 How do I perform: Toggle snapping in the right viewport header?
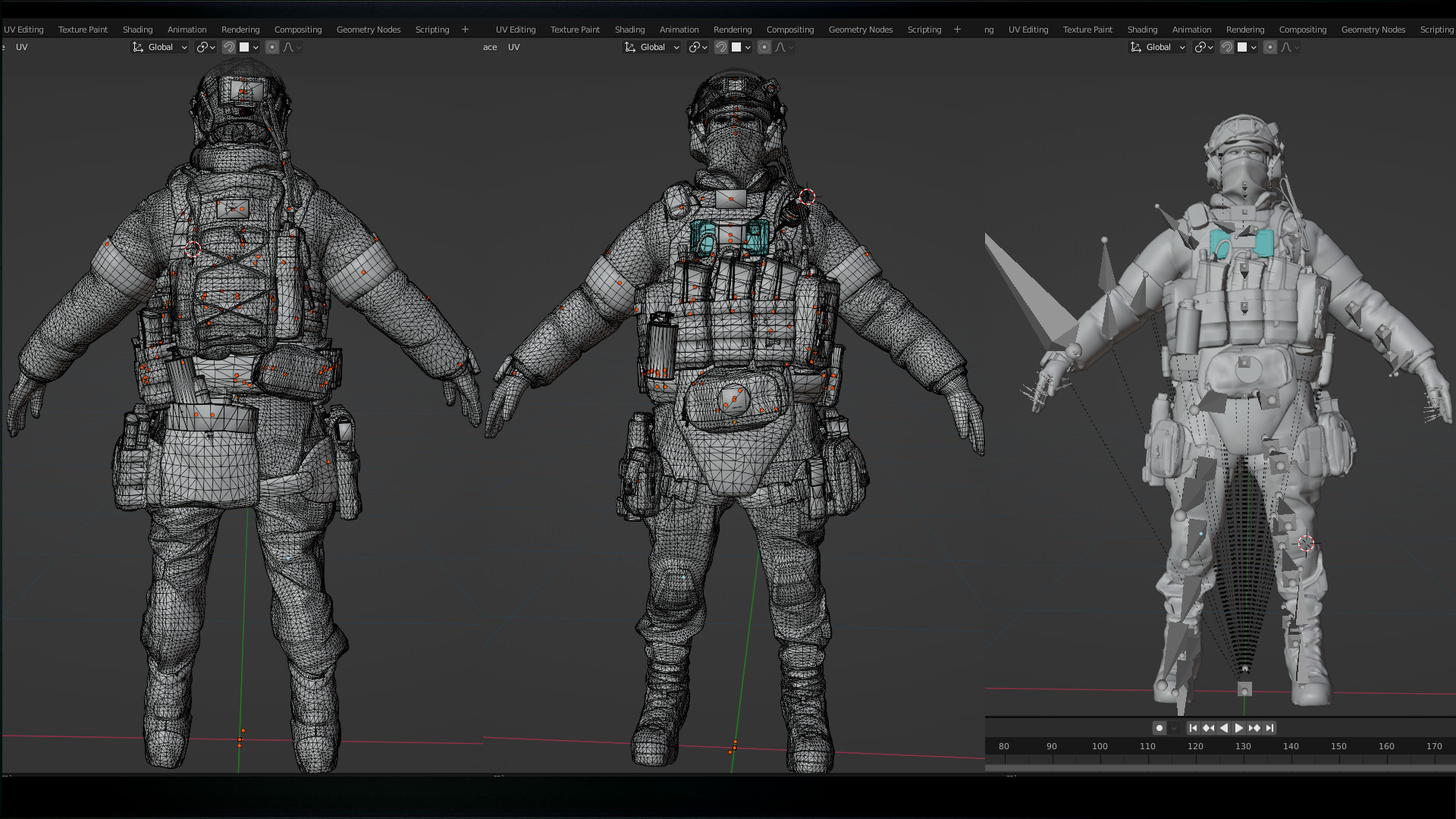click(1226, 47)
